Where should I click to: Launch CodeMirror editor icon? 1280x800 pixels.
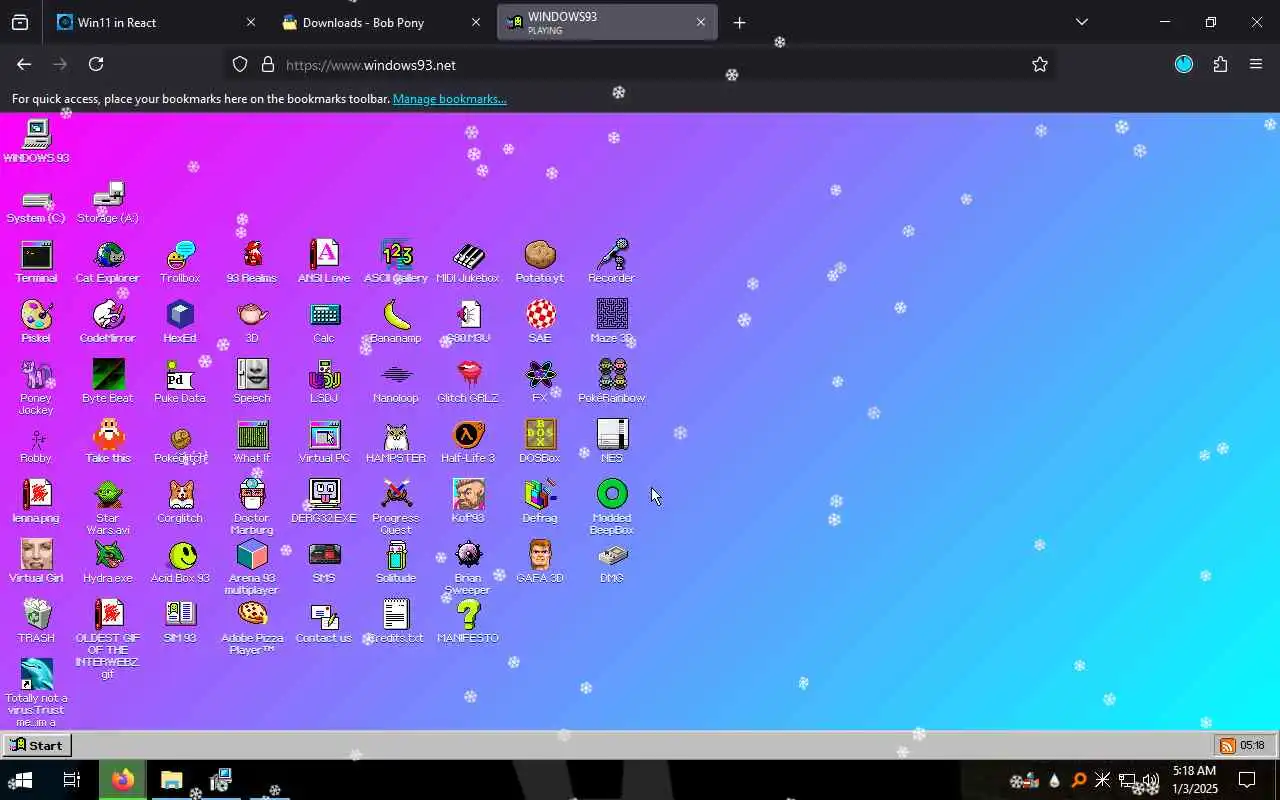(108, 322)
